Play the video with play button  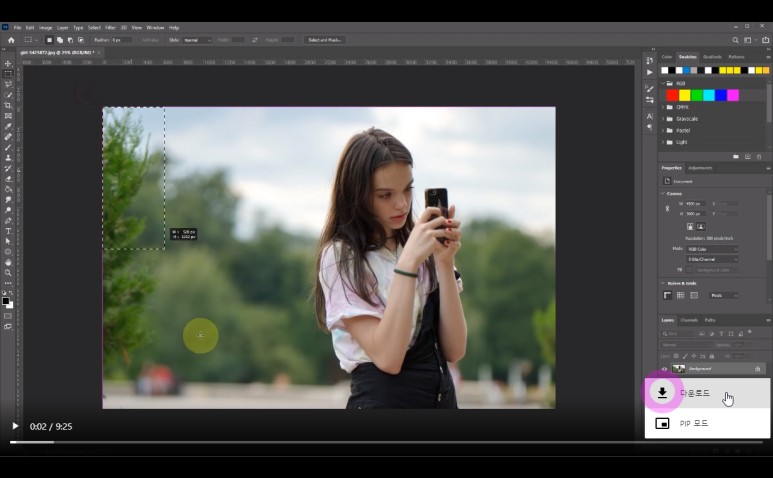click(x=15, y=426)
